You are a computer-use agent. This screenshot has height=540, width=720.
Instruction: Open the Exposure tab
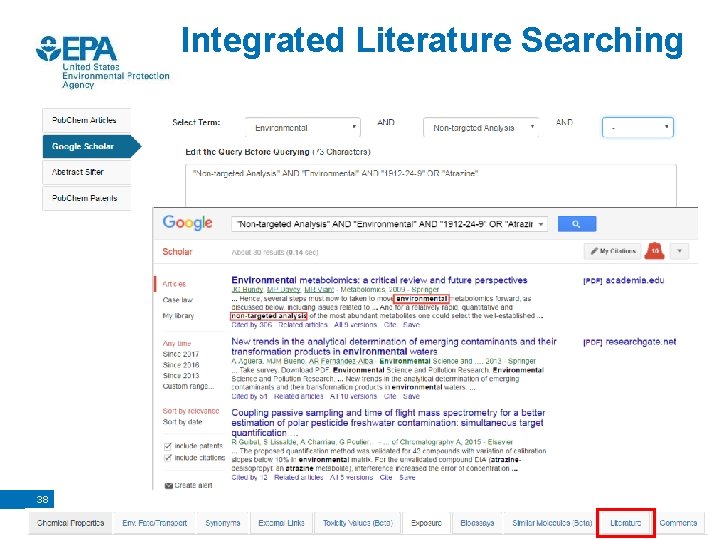[x=426, y=523]
